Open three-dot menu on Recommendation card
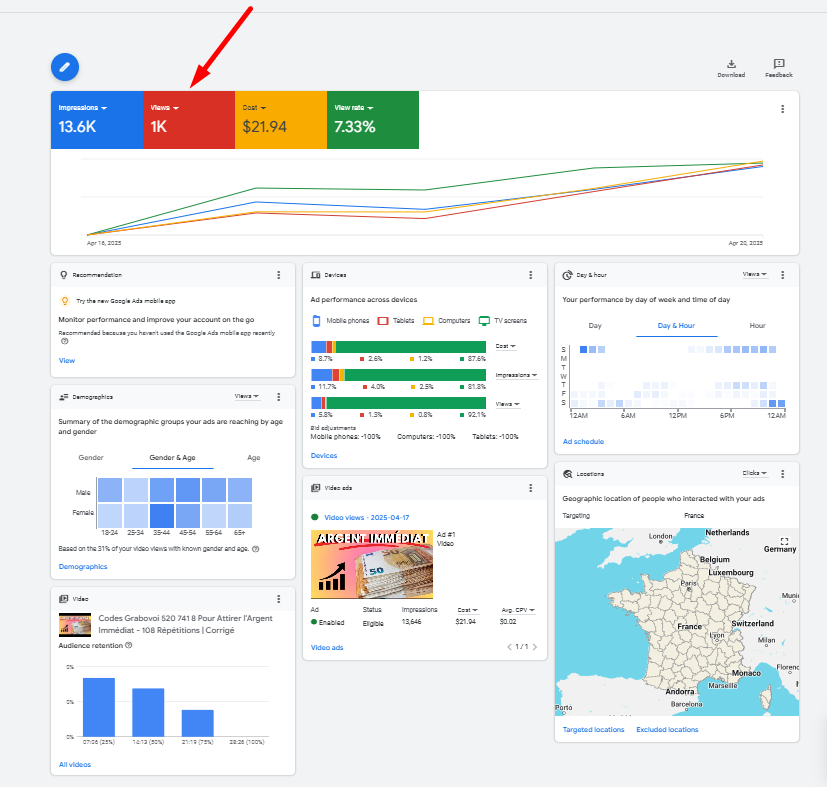 [279, 274]
